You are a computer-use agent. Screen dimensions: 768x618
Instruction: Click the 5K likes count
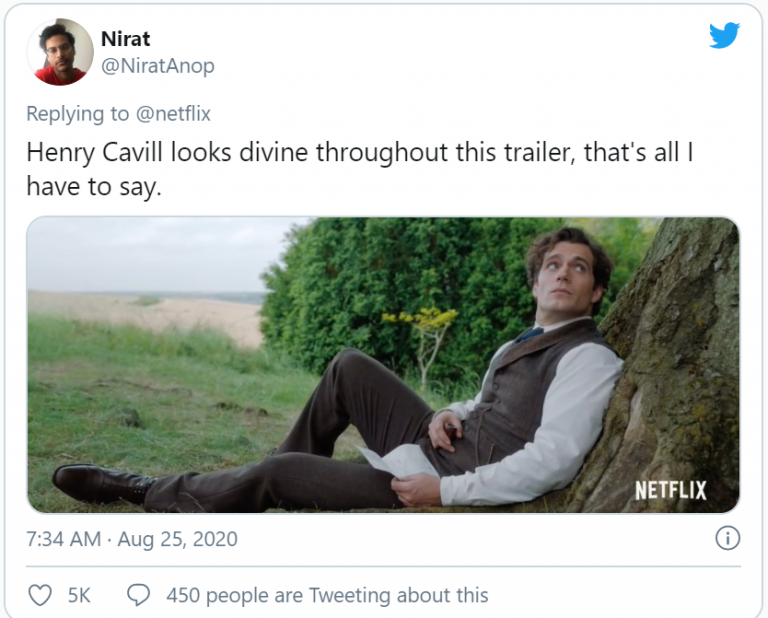(79, 595)
